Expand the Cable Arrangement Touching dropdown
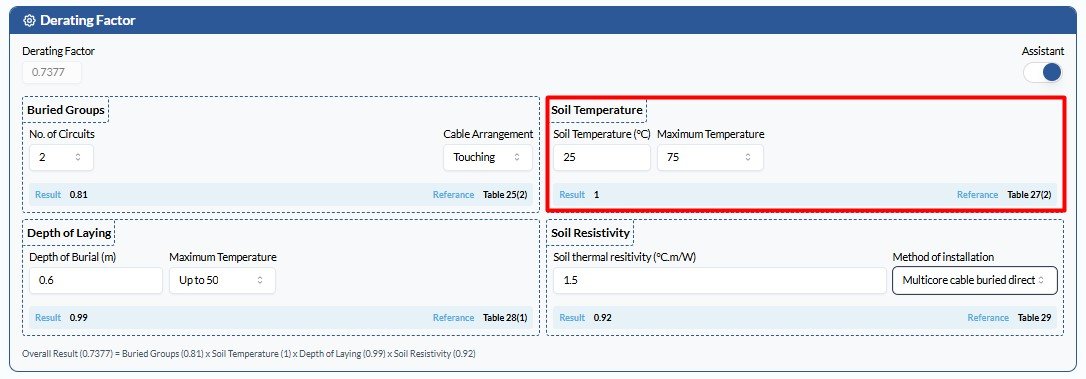Viewport: 1086px width, 379px height. click(x=488, y=157)
